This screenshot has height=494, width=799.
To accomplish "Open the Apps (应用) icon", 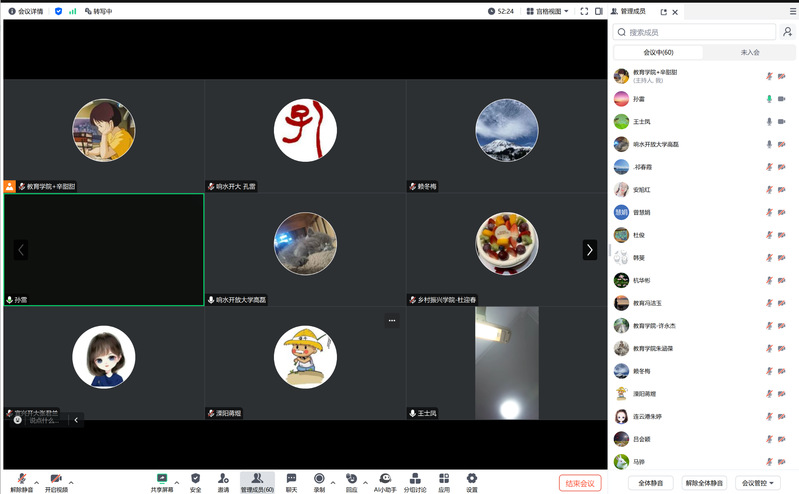I will (x=444, y=482).
